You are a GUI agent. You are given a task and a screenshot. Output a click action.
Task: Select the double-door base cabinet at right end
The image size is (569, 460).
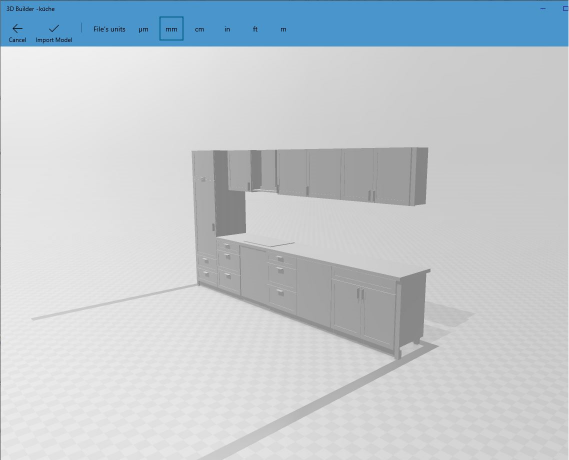click(364, 308)
